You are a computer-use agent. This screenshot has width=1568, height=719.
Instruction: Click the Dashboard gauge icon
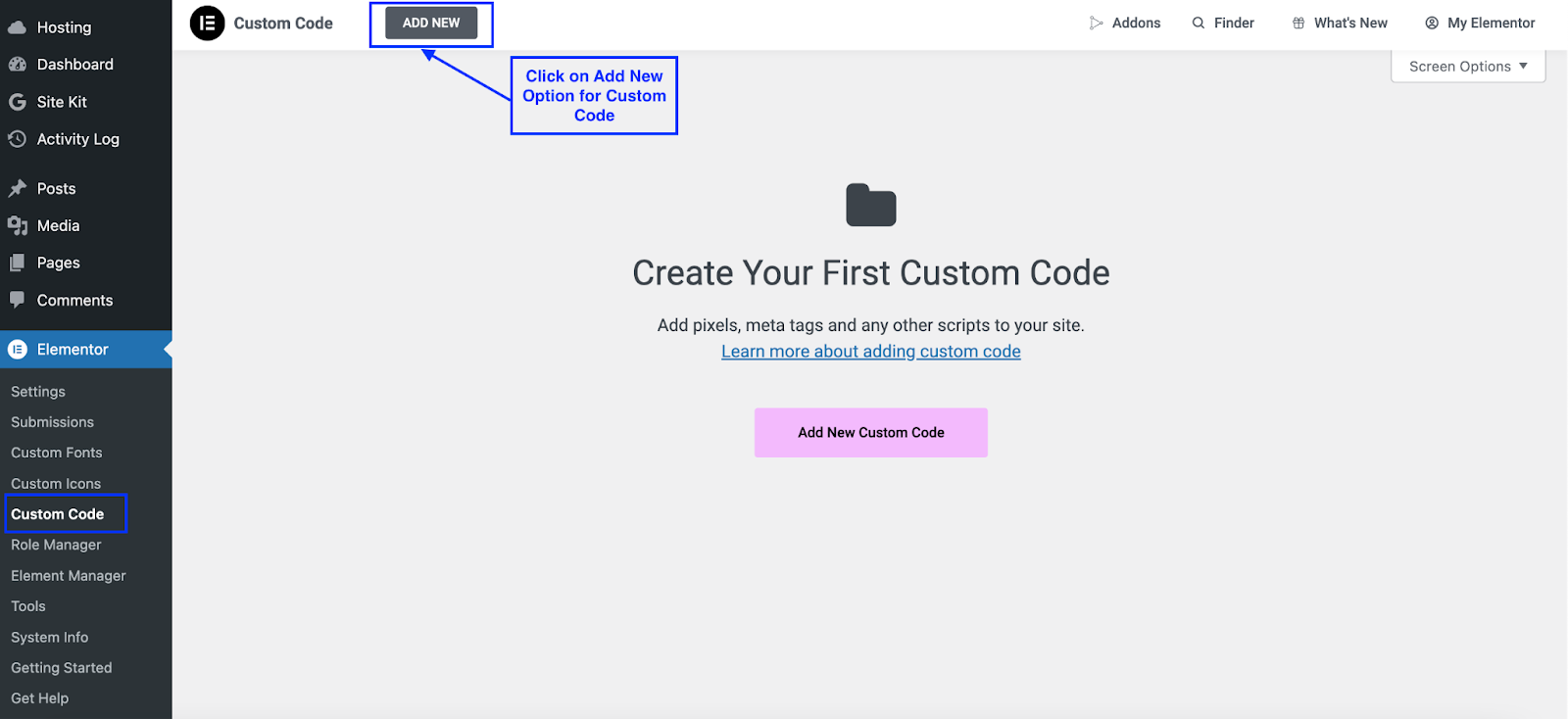(x=17, y=65)
